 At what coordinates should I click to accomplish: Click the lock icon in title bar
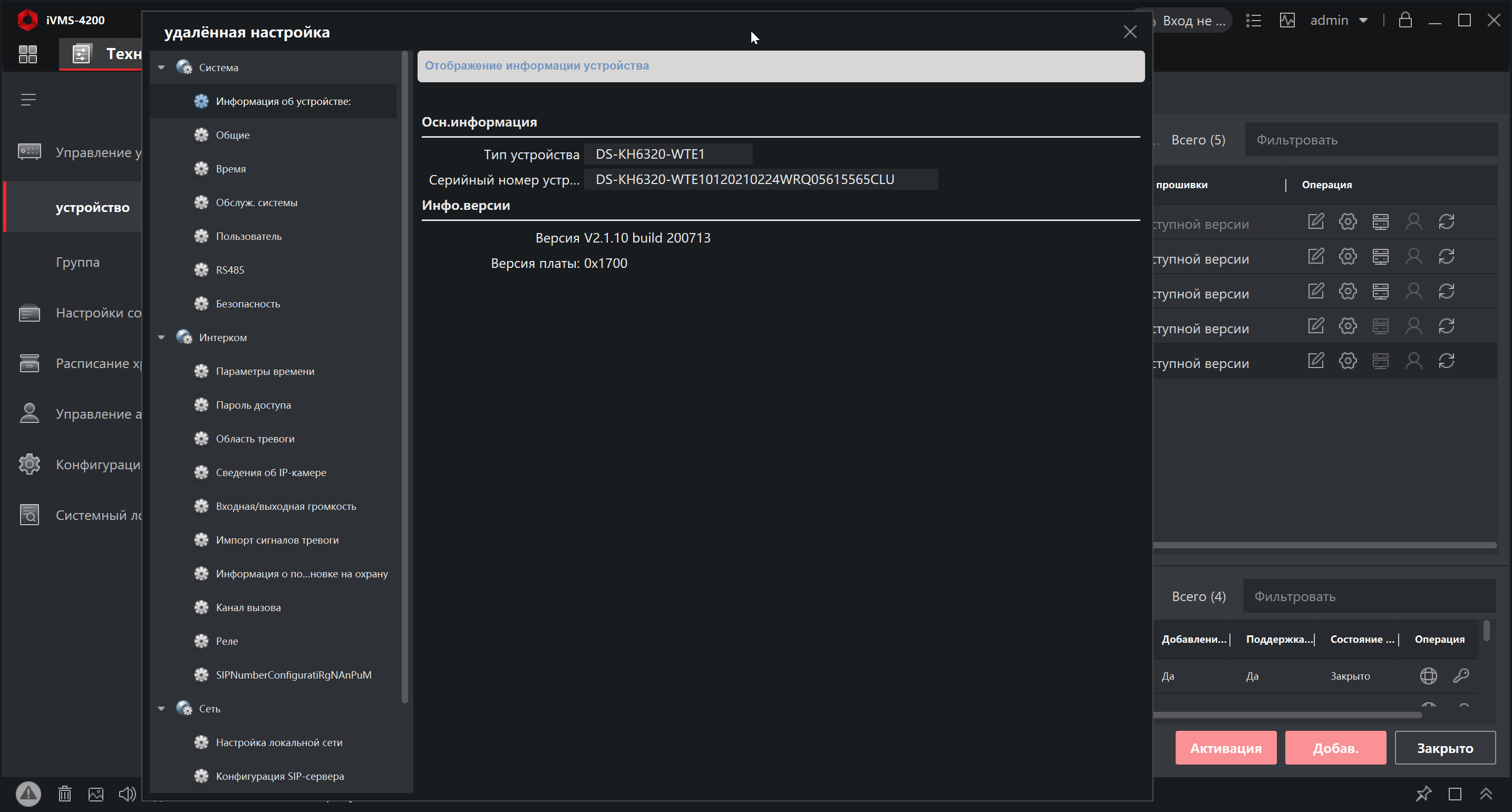(1405, 21)
